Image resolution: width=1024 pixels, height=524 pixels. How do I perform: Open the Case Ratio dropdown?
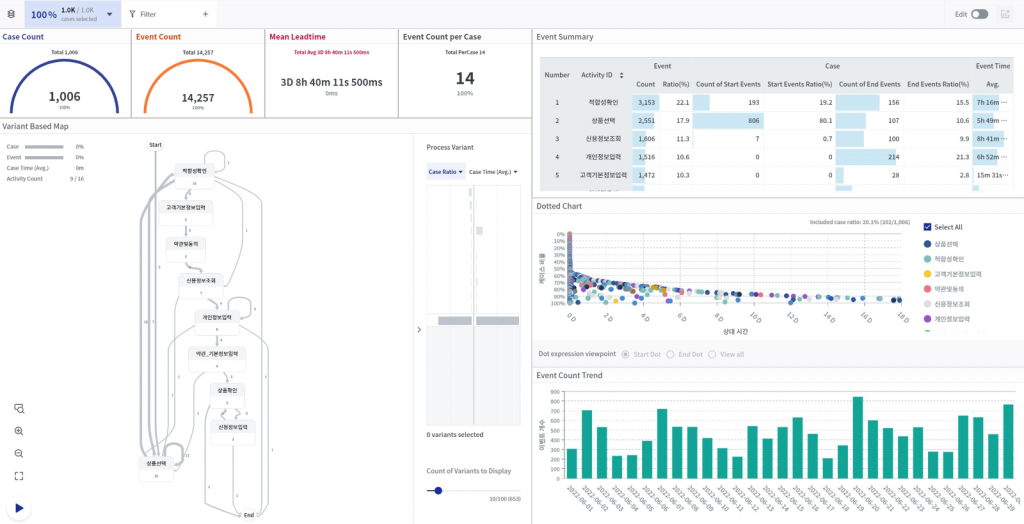[x=445, y=172]
